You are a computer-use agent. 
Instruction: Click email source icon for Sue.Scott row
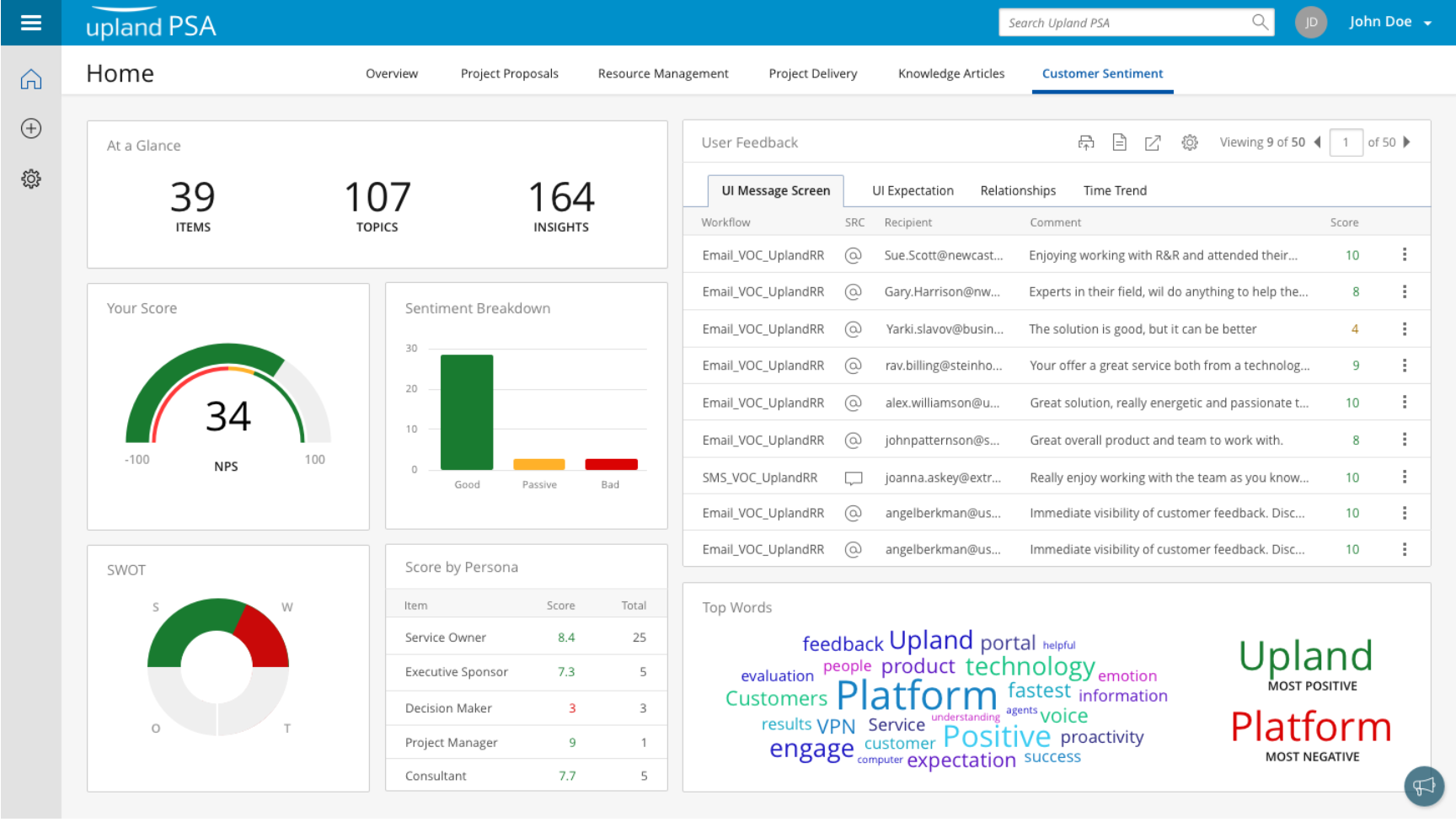pyautogui.click(x=854, y=255)
